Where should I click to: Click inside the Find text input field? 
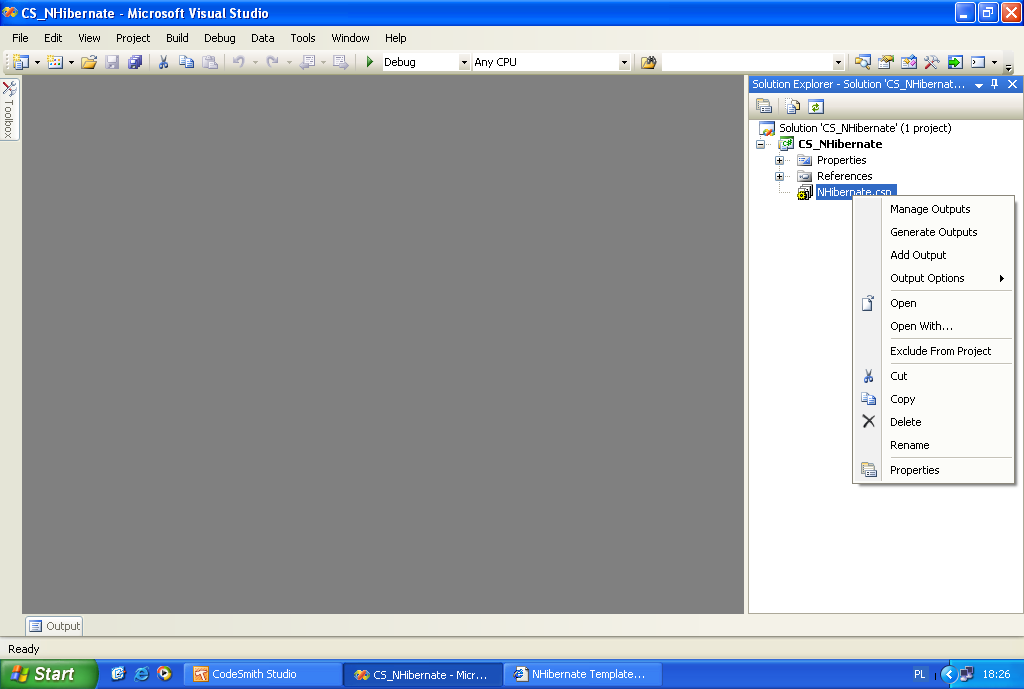tap(747, 62)
